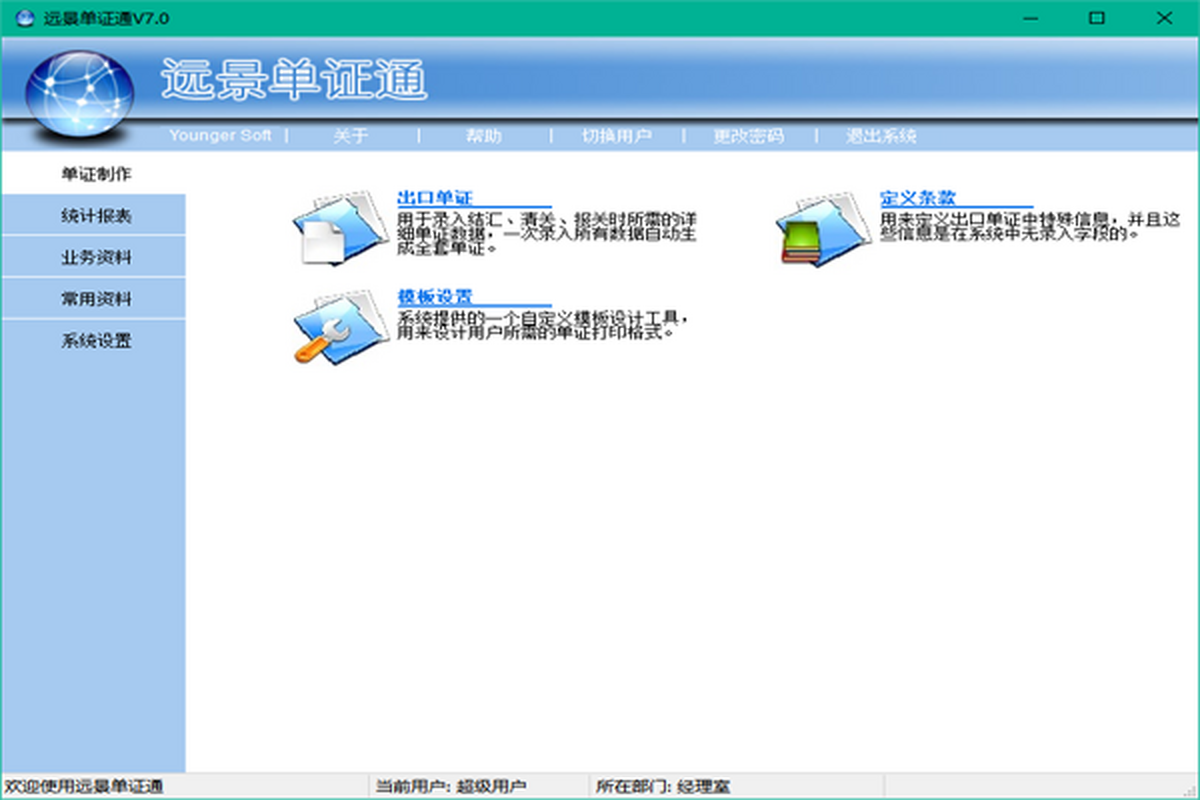Viewport: 1200px width, 800px height.
Task: Open the 模板设置 link
Action: tap(434, 297)
